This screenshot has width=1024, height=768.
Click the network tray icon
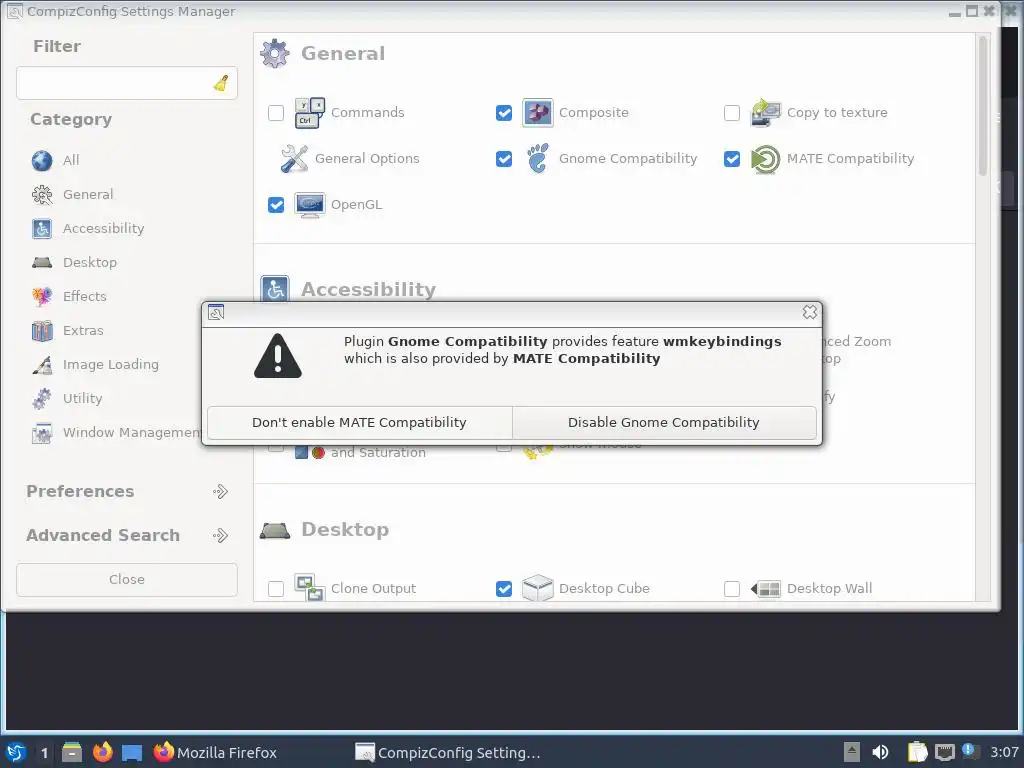click(944, 752)
